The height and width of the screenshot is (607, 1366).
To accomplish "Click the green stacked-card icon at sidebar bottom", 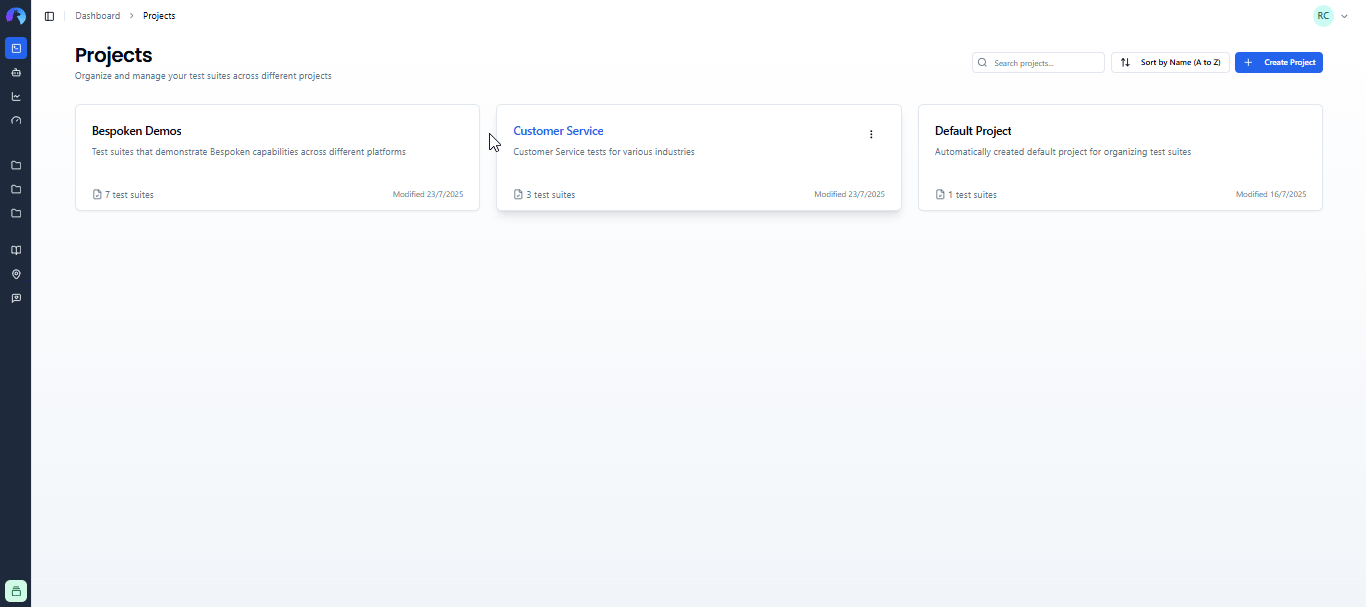I will point(16,591).
